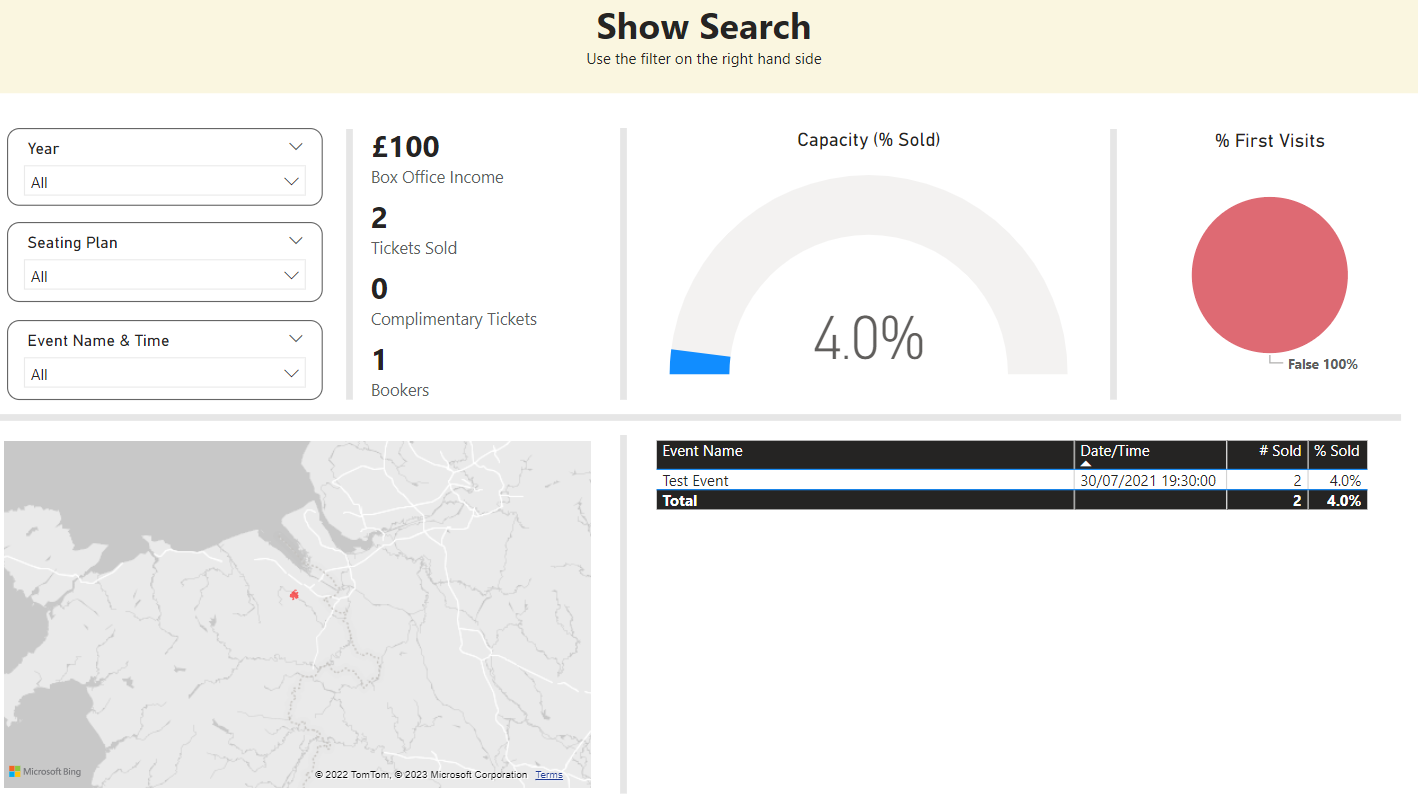The width and height of the screenshot is (1418, 799).
Task: Select the '1' Bookers card value
Action: [379, 360]
